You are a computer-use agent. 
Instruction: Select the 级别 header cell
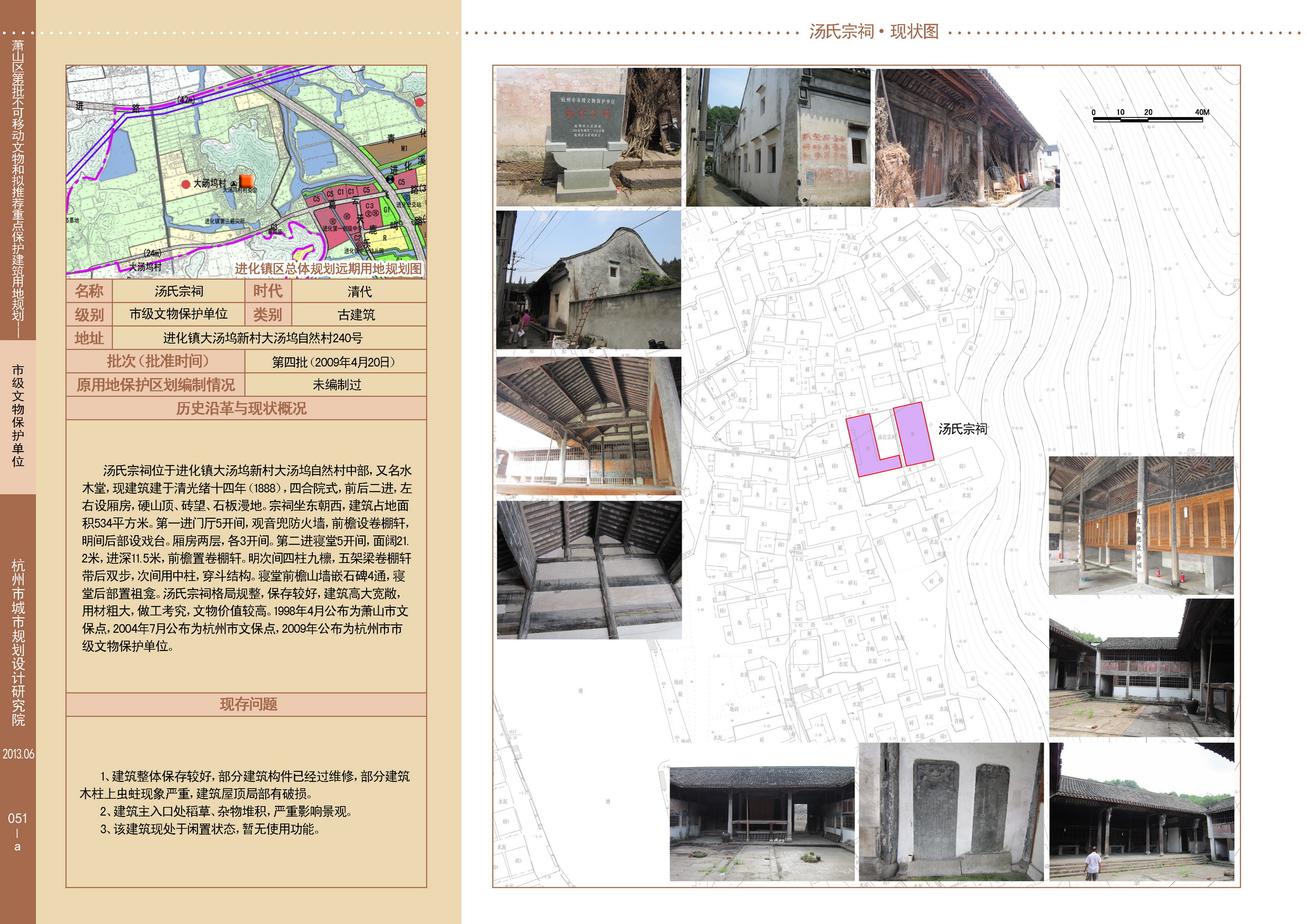click(x=90, y=314)
